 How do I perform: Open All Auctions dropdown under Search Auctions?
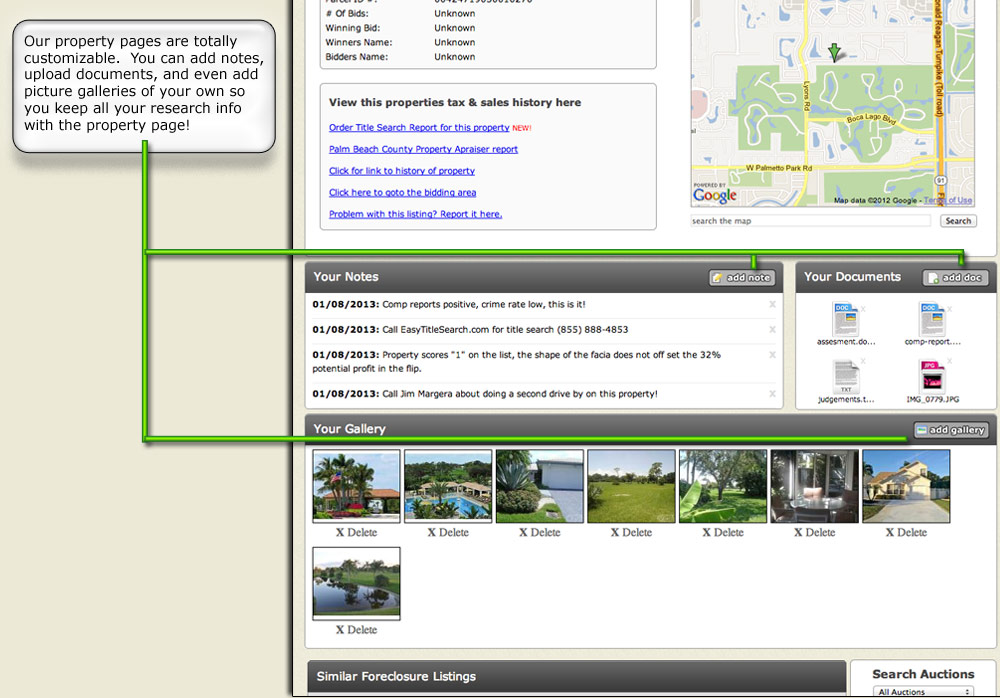click(x=923, y=692)
